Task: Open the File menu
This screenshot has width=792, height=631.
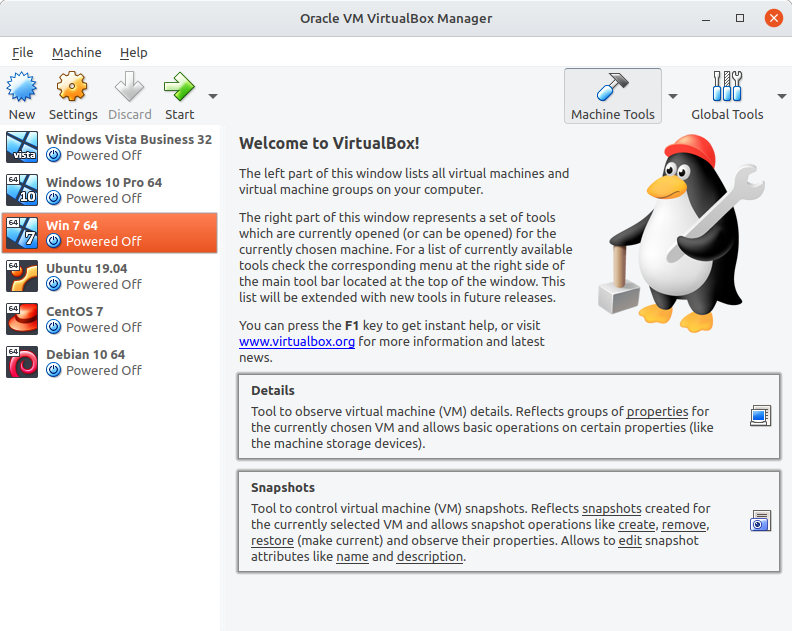Action: (23, 53)
